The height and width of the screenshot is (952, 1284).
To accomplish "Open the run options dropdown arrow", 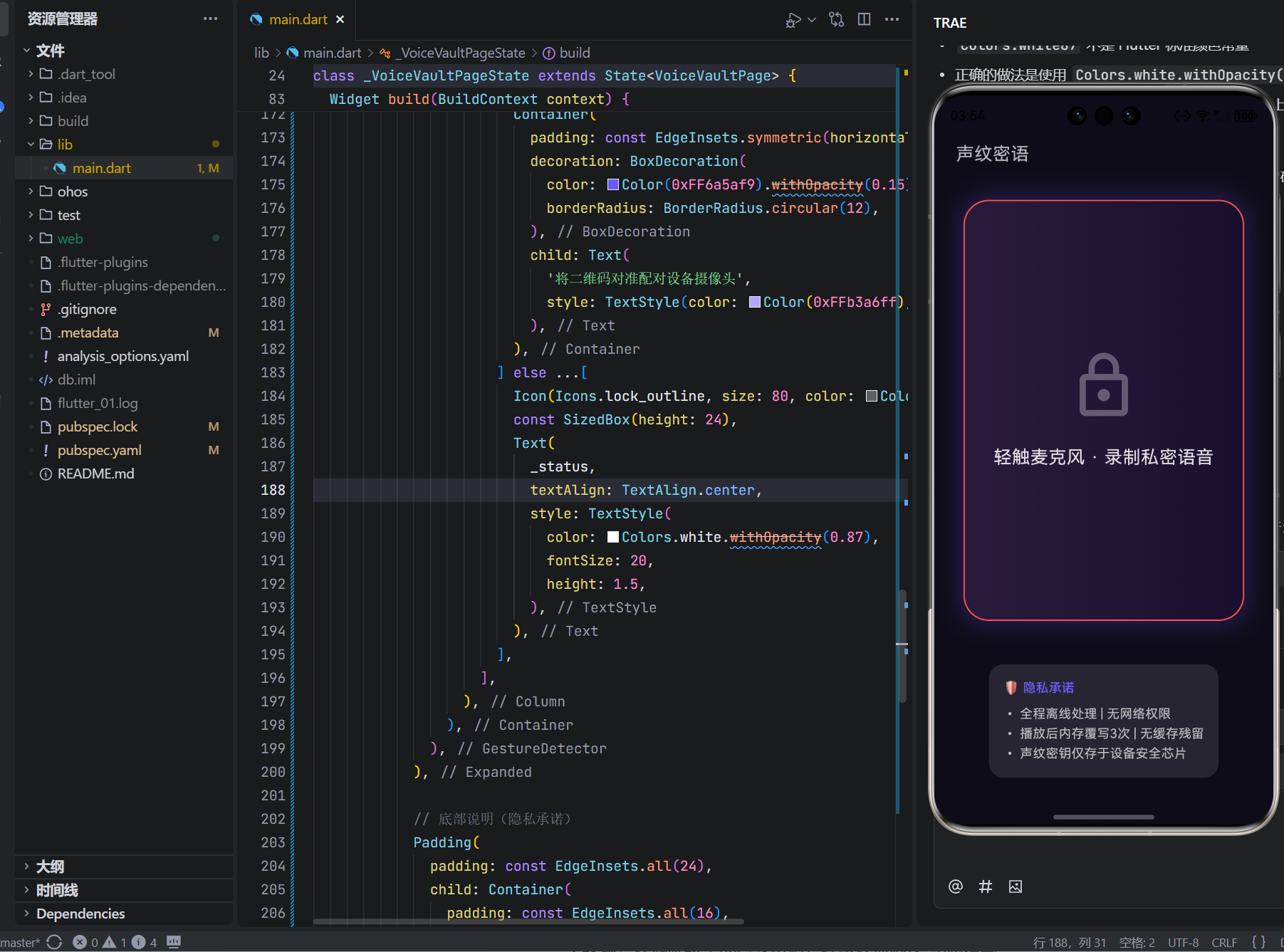I will [812, 20].
